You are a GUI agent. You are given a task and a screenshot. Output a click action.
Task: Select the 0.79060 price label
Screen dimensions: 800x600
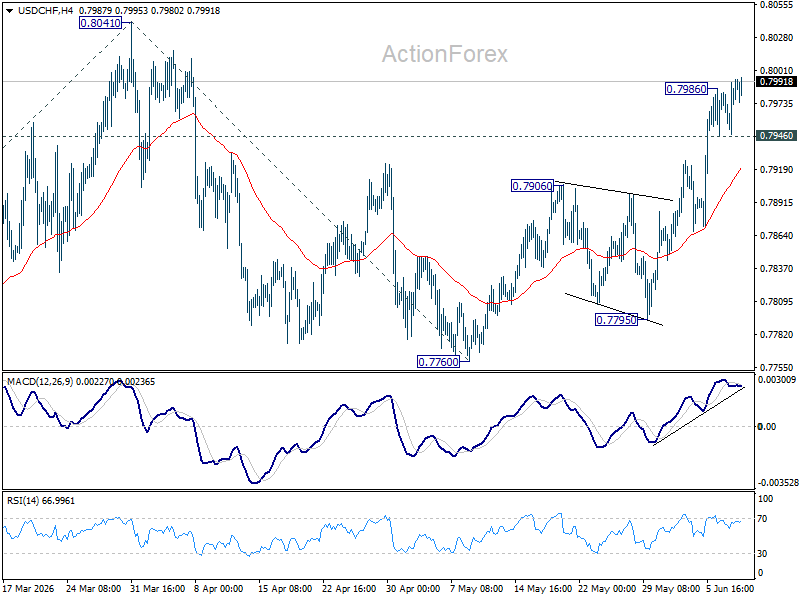pyautogui.click(x=532, y=186)
